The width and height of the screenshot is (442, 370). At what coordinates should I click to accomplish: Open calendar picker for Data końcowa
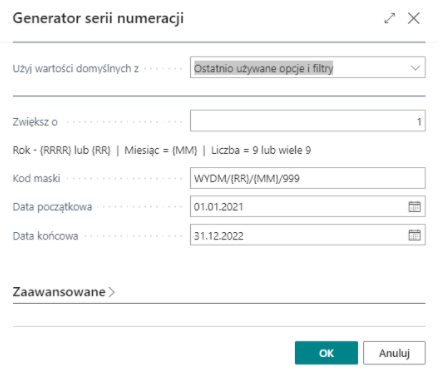[x=414, y=235]
